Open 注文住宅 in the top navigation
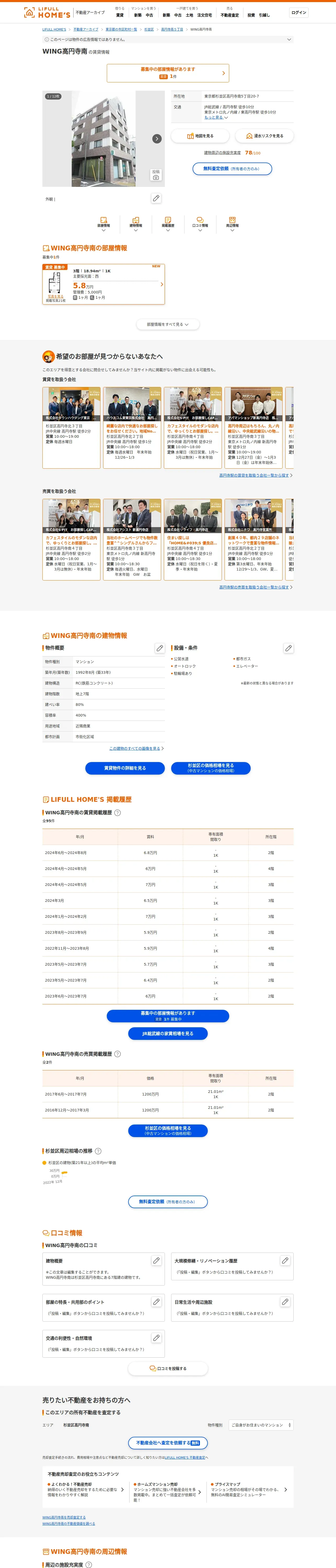336x1568 pixels. (x=205, y=15)
